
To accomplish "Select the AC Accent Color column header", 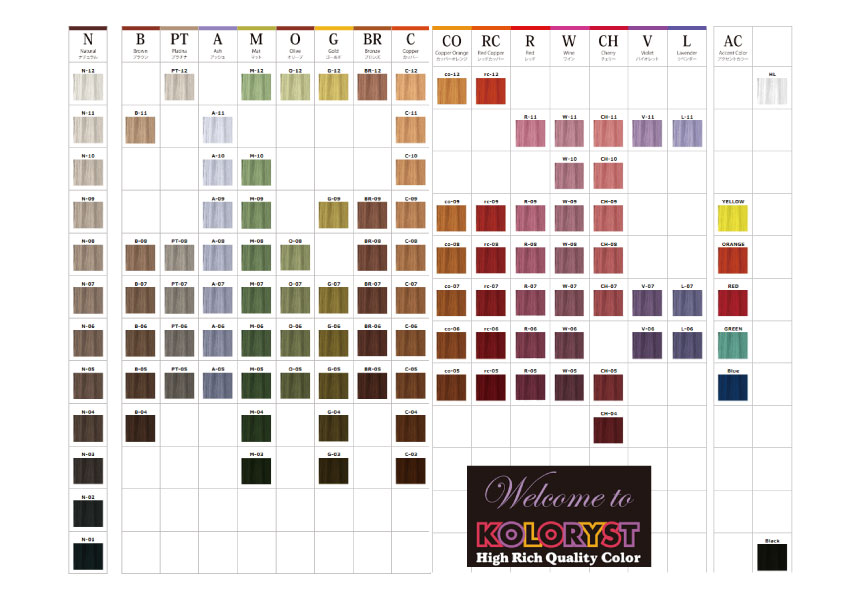I will 732,45.
